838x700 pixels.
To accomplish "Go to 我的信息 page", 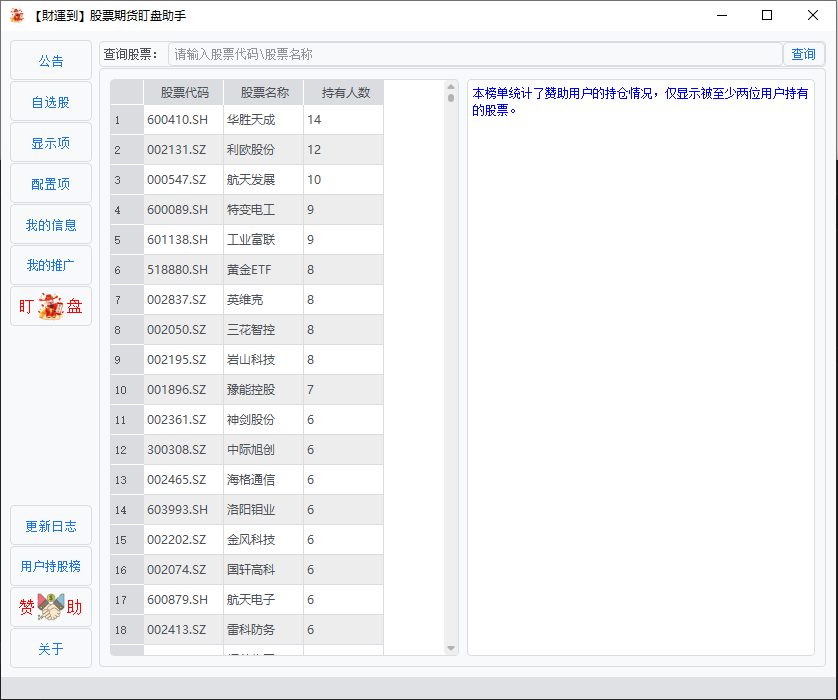I will pyautogui.click(x=51, y=225).
